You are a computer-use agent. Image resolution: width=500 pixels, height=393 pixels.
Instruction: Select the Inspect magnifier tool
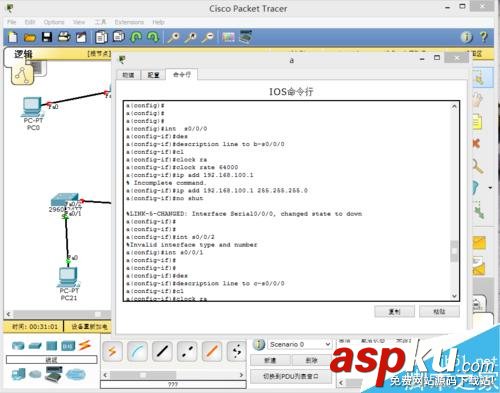[x=478, y=166]
